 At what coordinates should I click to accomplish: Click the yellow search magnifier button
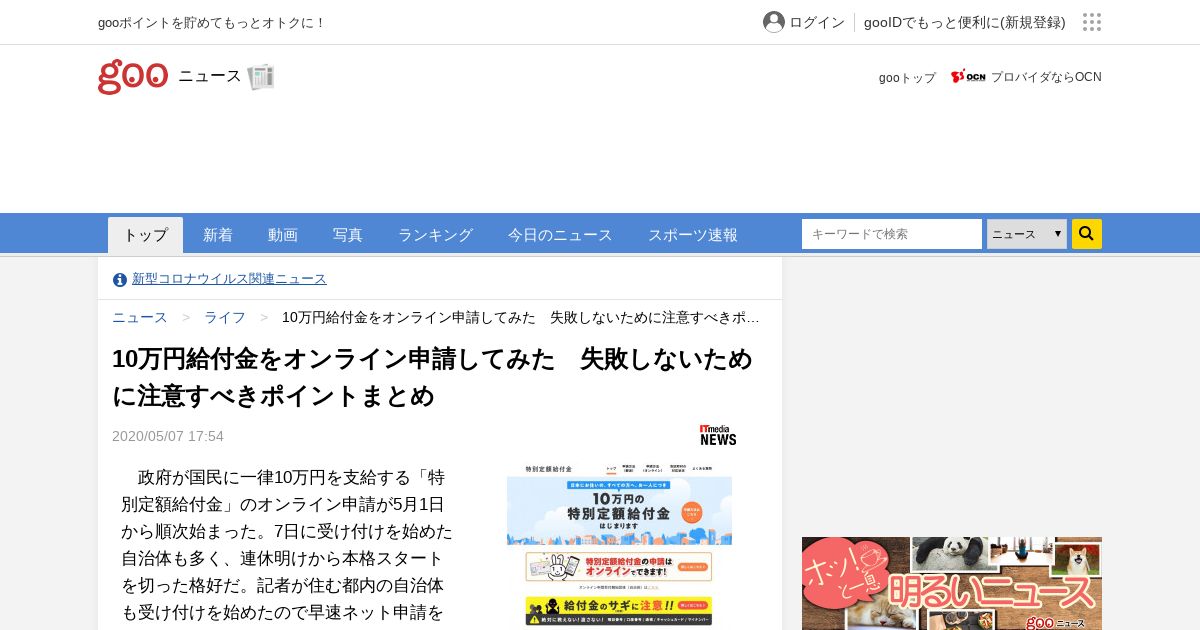[1087, 234]
